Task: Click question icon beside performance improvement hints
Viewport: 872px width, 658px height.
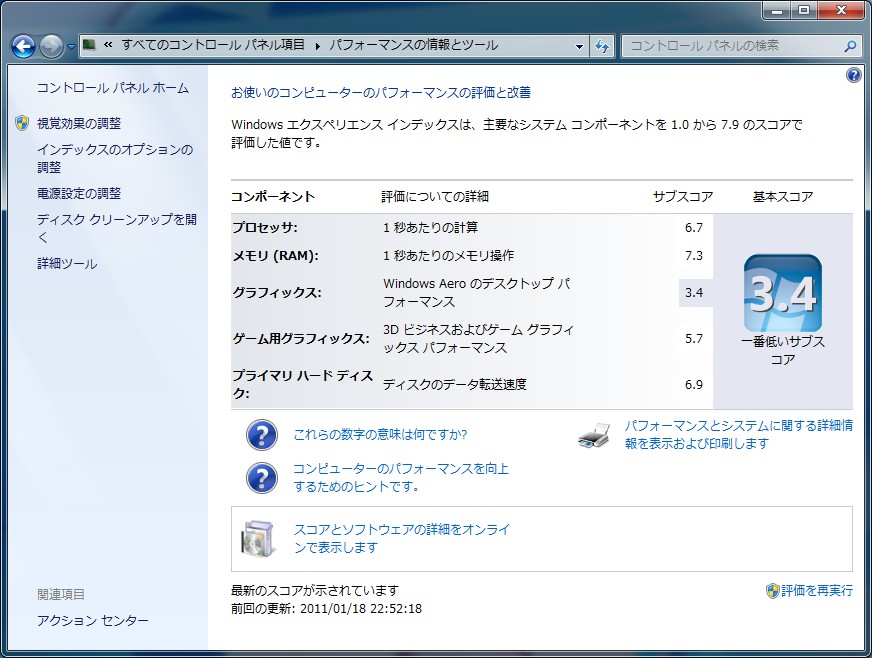Action: pyautogui.click(x=261, y=478)
